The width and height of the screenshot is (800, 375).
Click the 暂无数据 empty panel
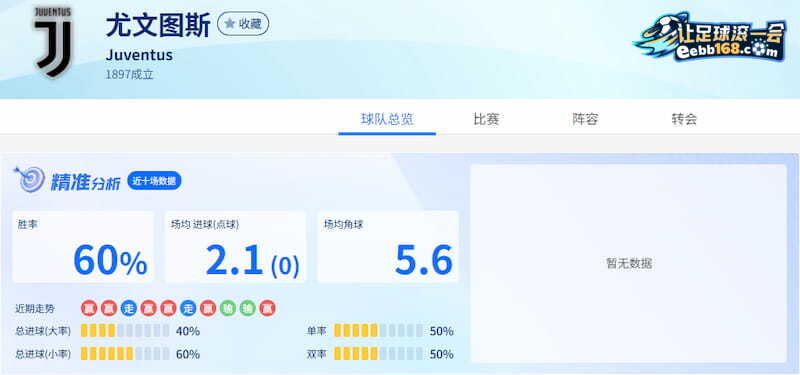(x=629, y=263)
